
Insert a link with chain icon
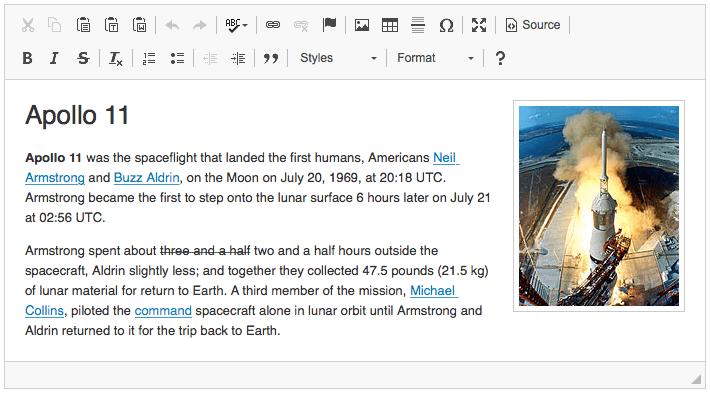pyautogui.click(x=273, y=25)
